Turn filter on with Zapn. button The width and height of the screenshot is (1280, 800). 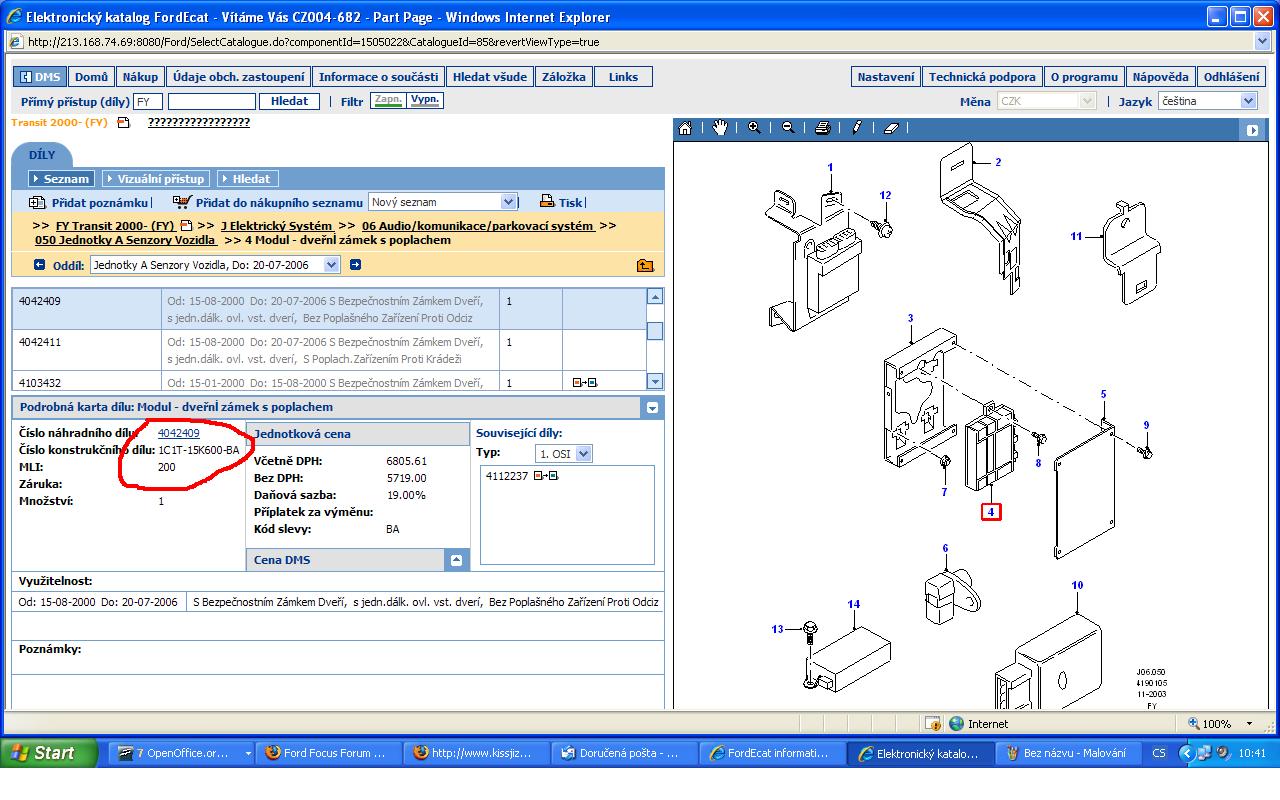tap(387, 101)
